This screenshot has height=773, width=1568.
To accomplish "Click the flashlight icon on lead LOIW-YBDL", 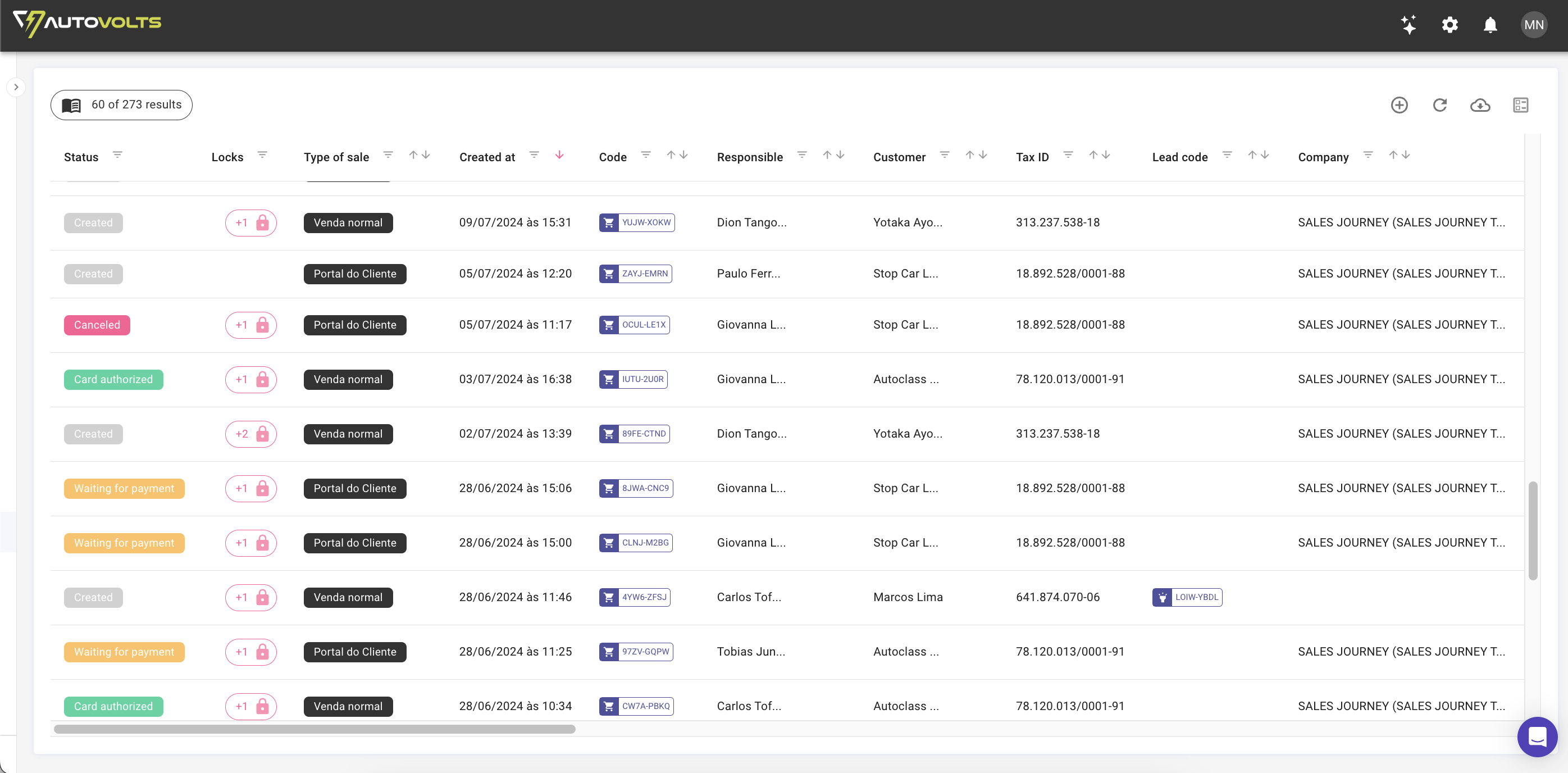I will tap(1163, 597).
